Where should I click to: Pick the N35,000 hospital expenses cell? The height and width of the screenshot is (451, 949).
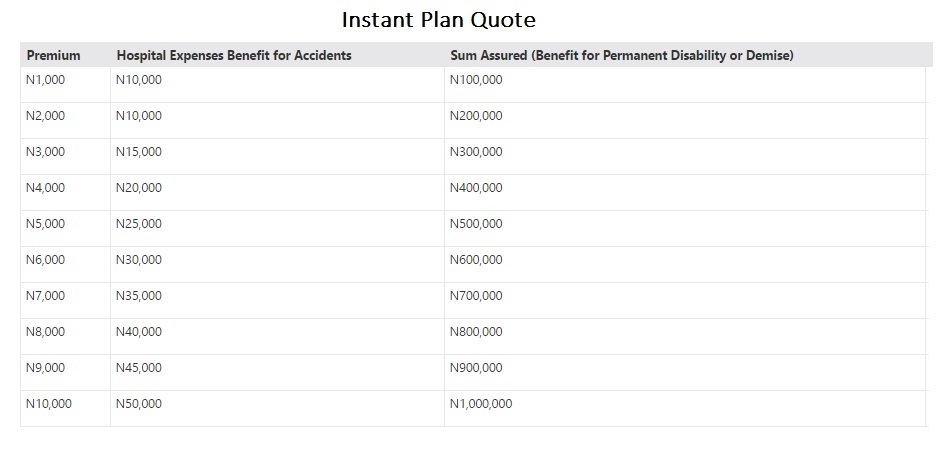point(139,296)
